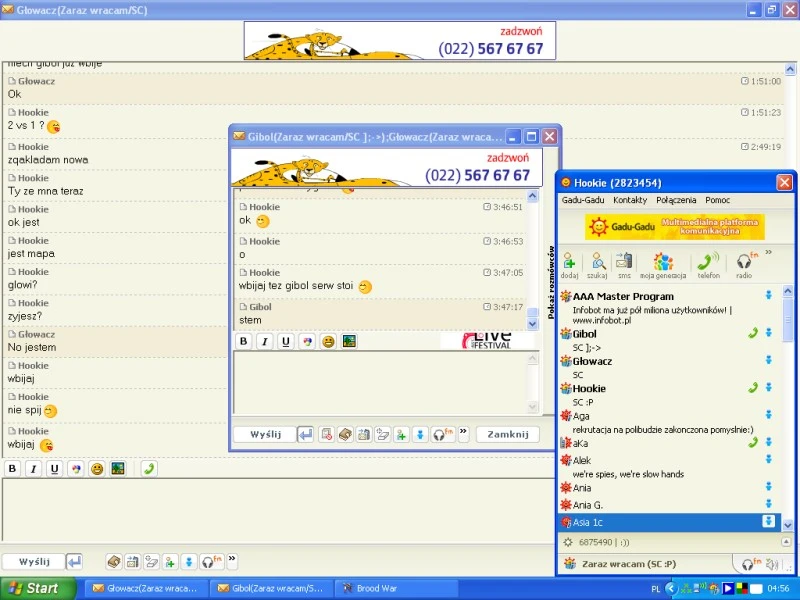
Task: Open the radio headphones icon
Action: pyautogui.click(x=745, y=263)
